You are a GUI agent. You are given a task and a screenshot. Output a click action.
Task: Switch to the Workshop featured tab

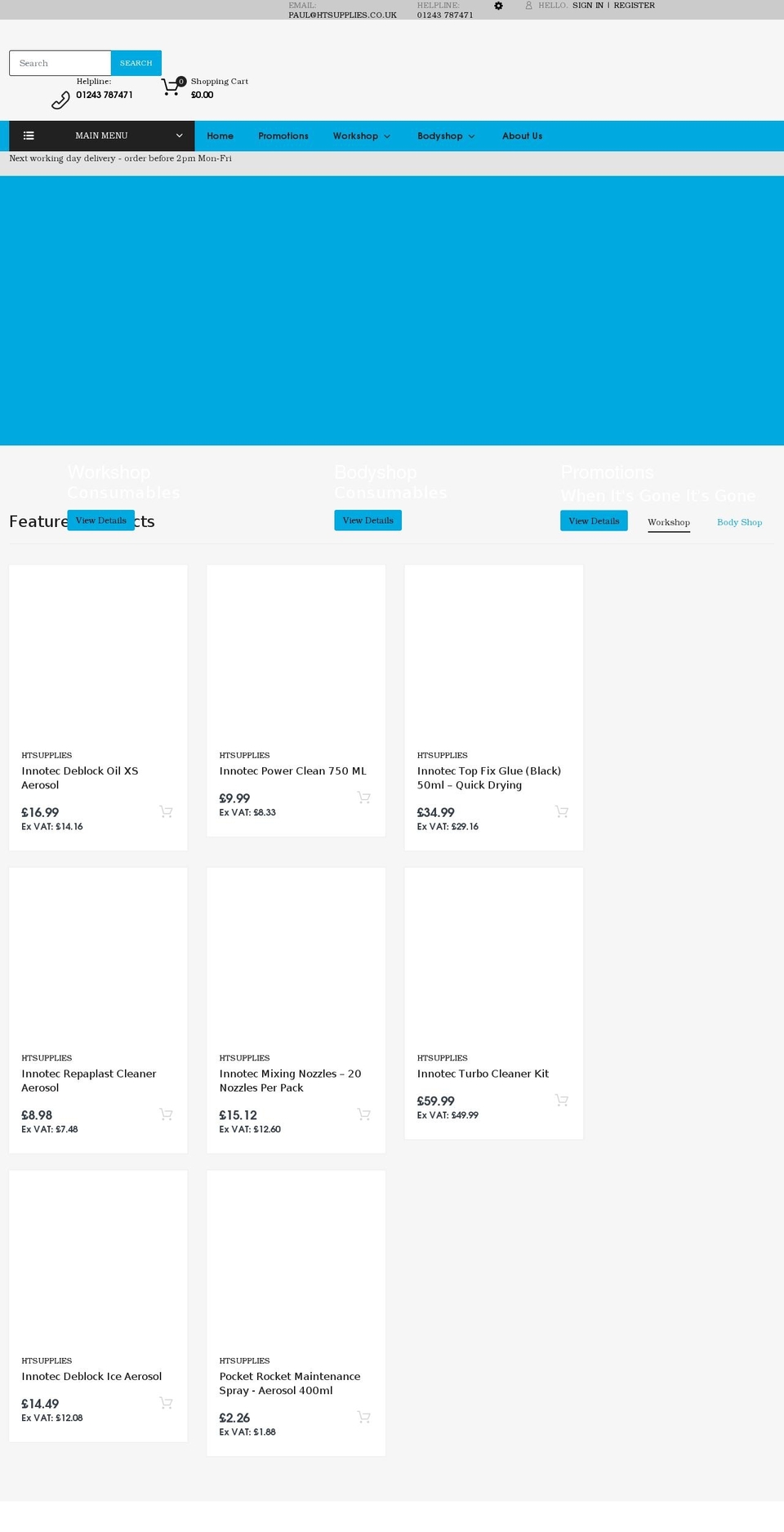pyautogui.click(x=669, y=522)
